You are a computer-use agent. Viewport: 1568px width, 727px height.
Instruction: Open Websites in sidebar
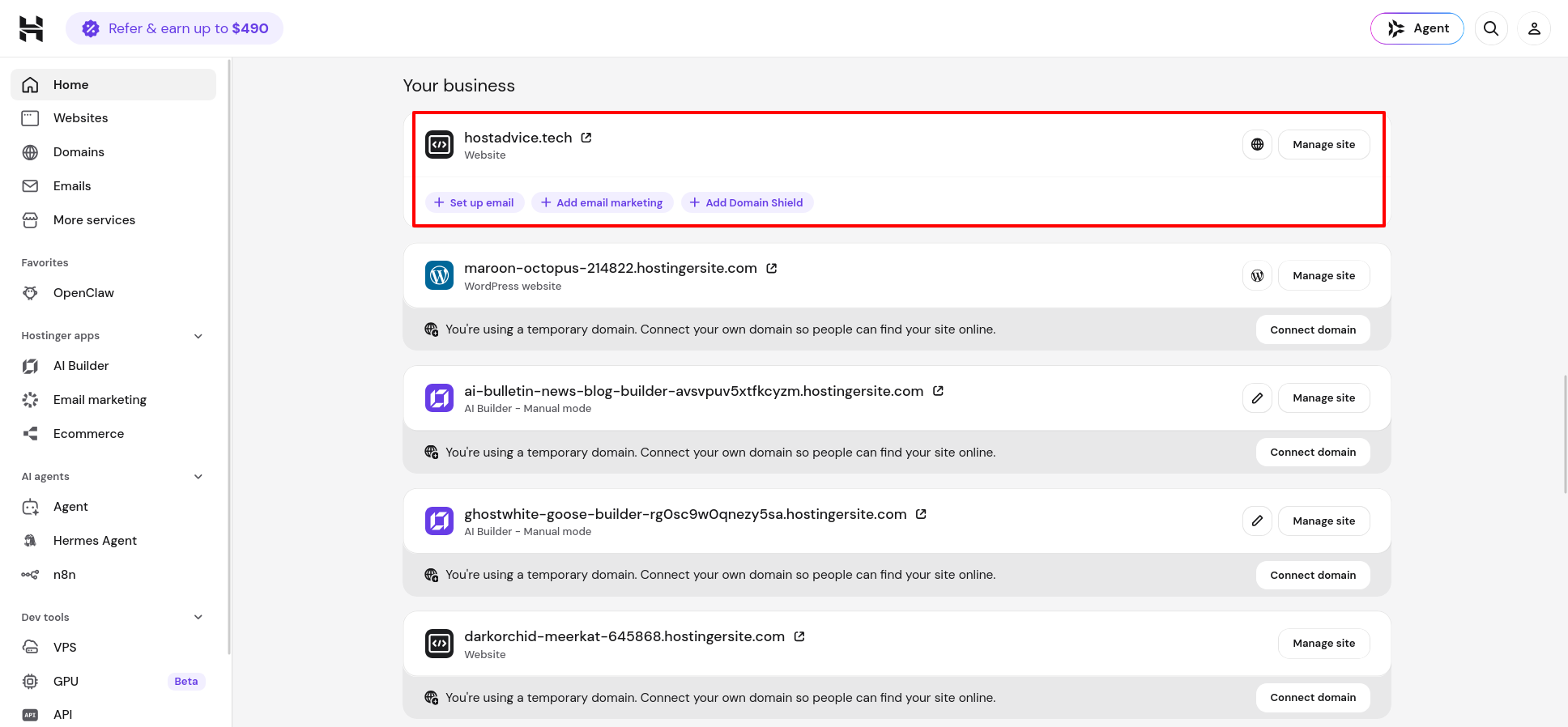click(x=113, y=118)
